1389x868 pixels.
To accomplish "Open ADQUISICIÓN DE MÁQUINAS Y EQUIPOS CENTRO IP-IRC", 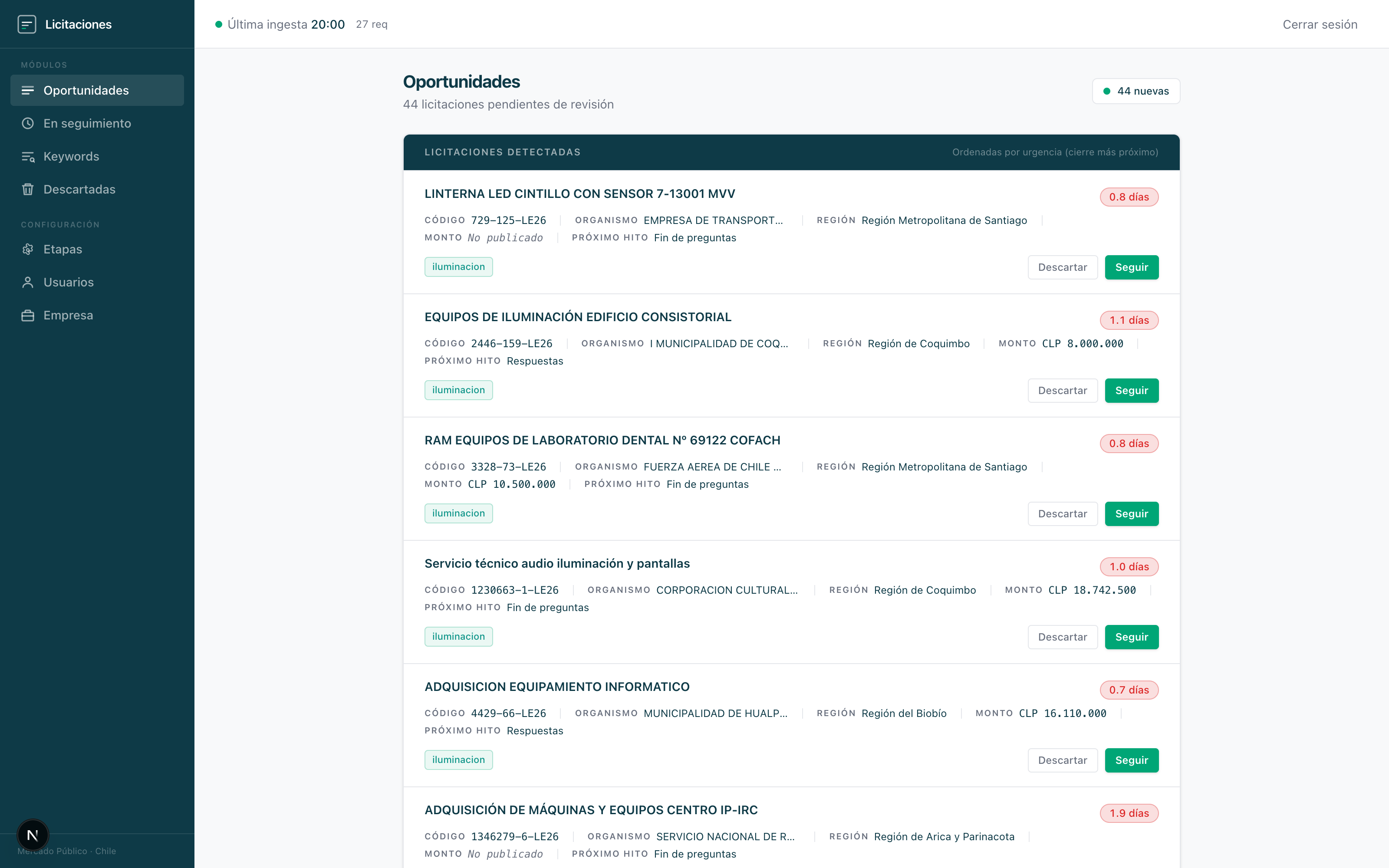I will pos(591,810).
